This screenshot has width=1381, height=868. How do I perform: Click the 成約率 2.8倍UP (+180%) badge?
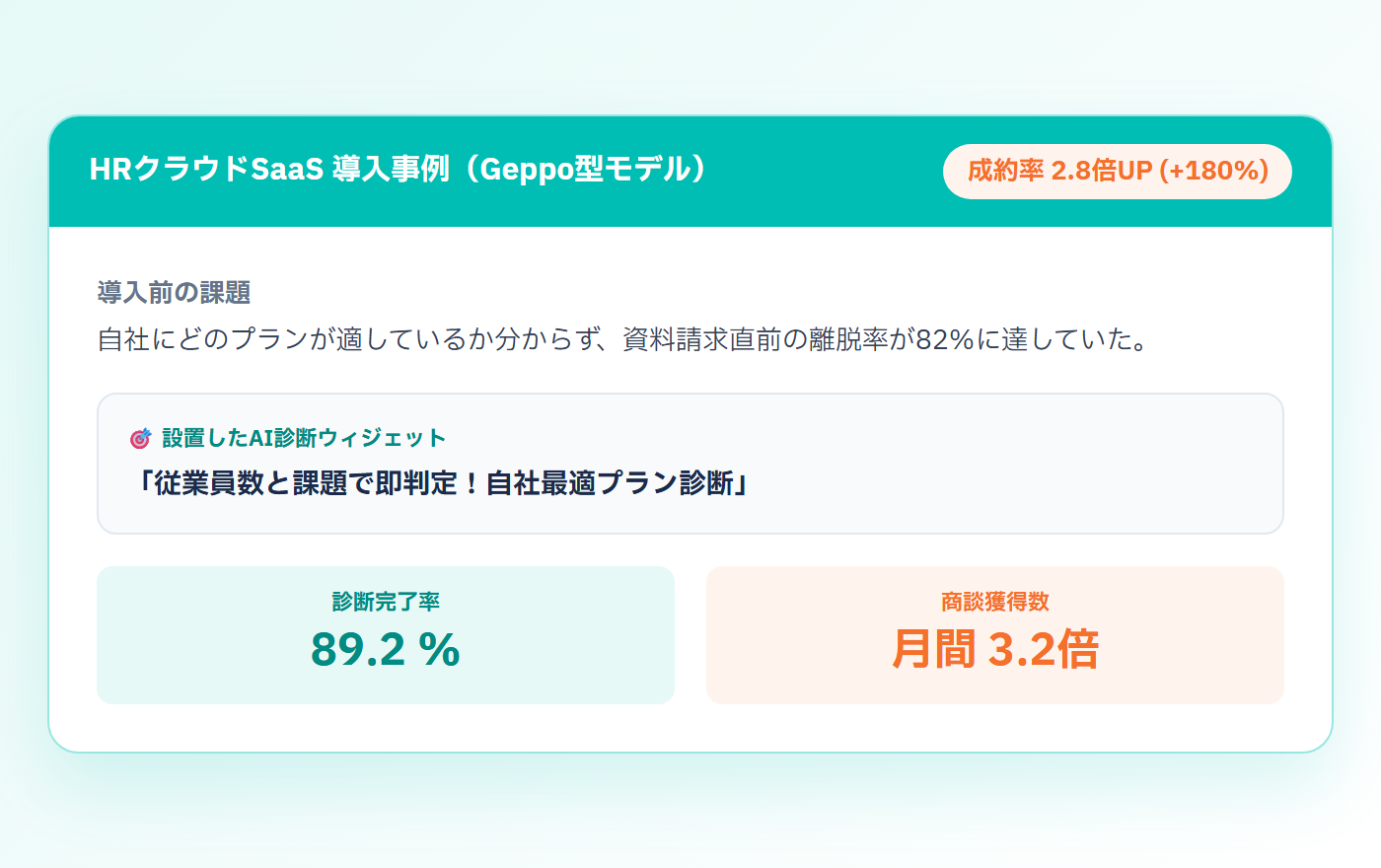(x=1118, y=171)
